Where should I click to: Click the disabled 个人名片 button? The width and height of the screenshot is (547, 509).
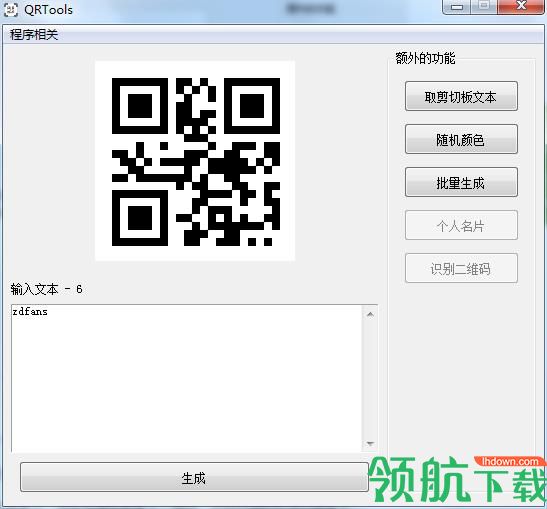point(461,225)
